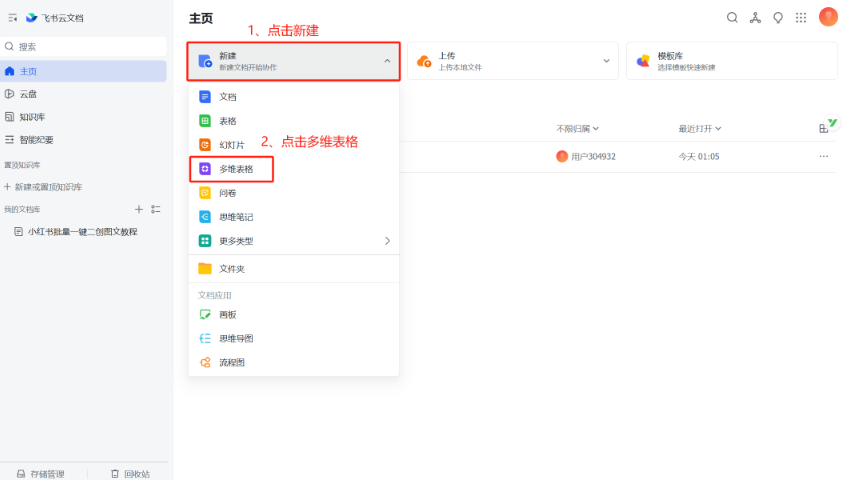This screenshot has width=842, height=480.
Task: Click the 搜索 input field
Action: click(85, 47)
